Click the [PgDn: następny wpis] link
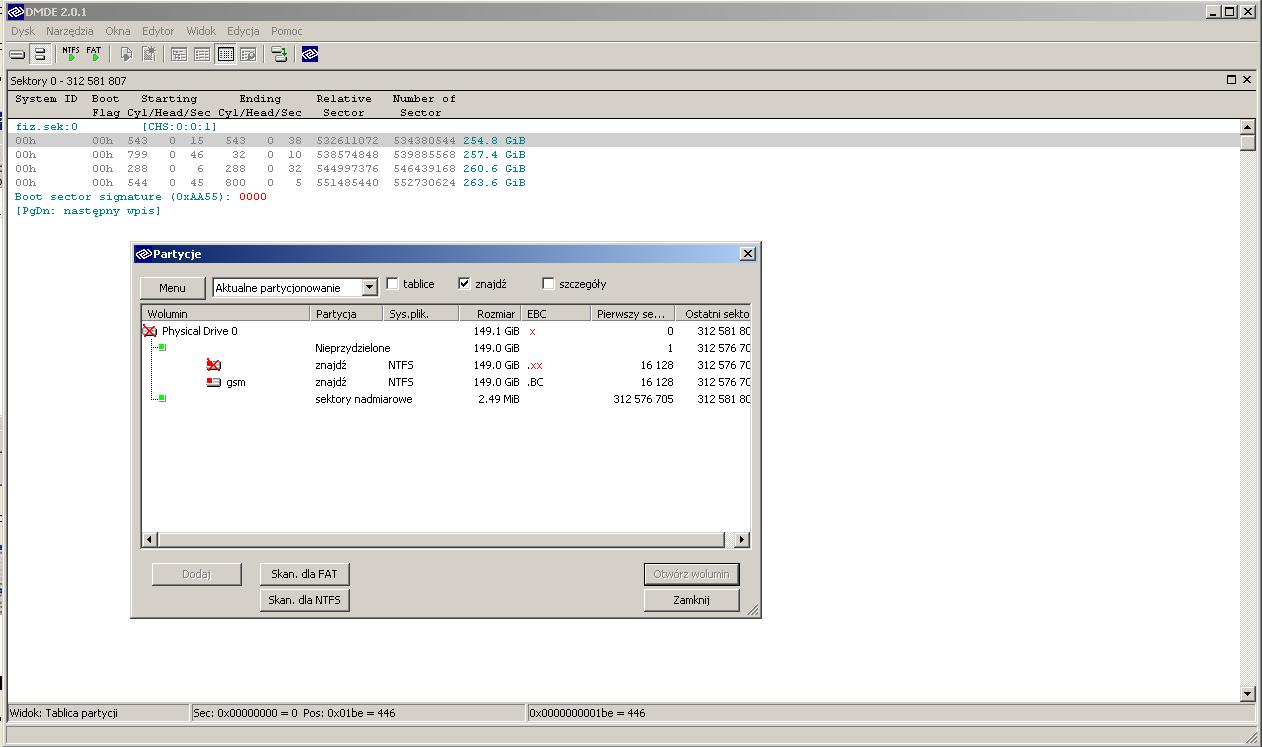 click(88, 211)
